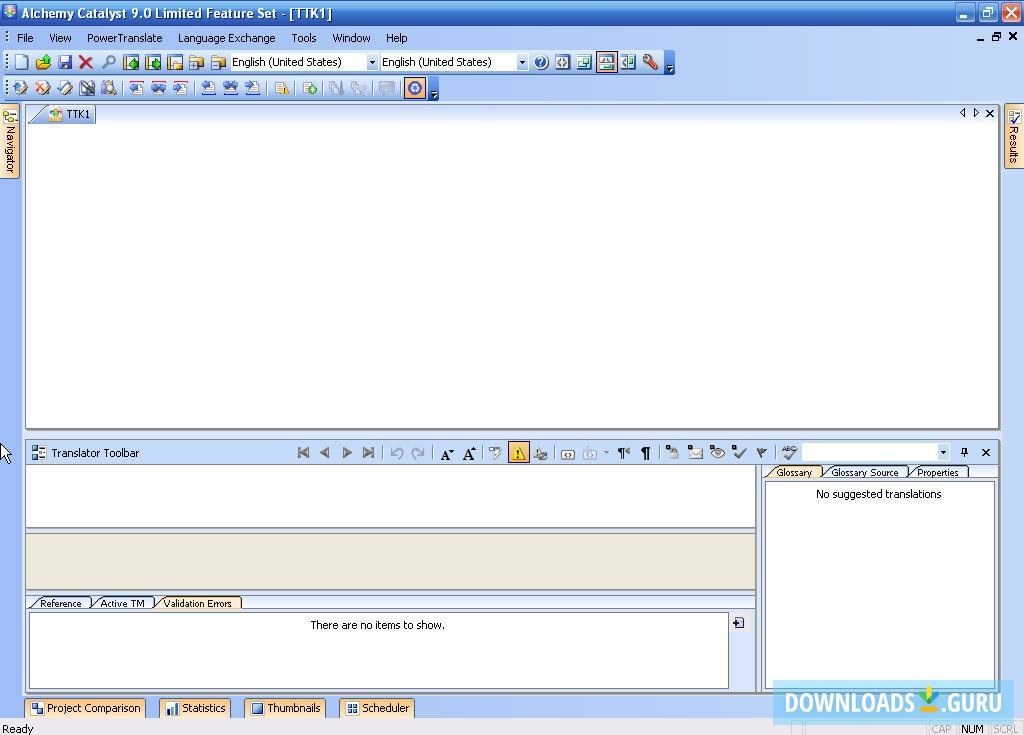
Task: Toggle the yellow warning validation button
Action: (519, 452)
